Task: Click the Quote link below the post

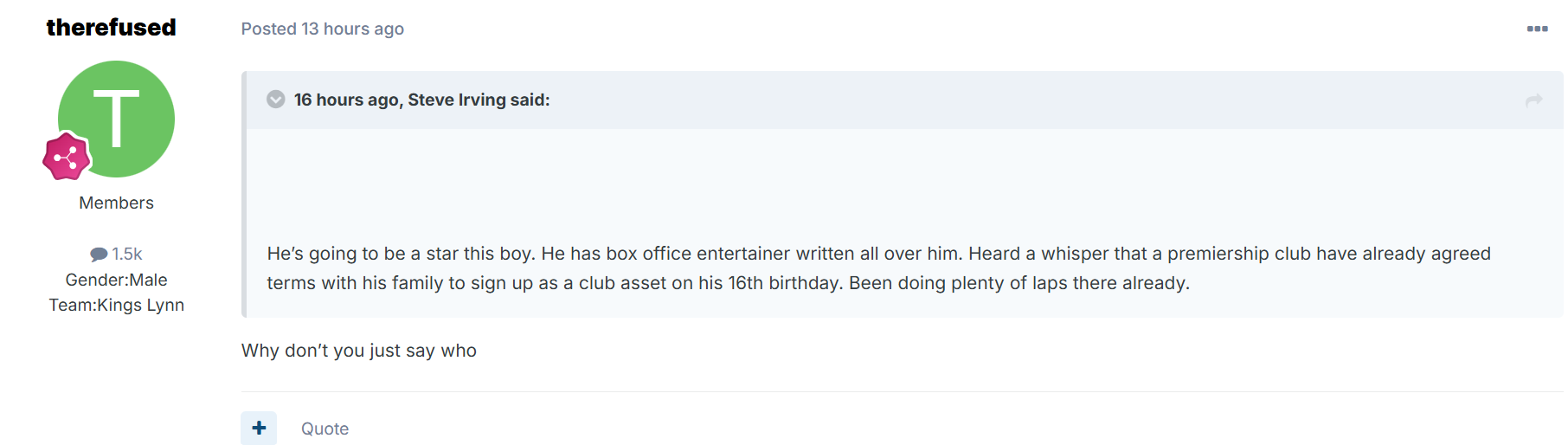Action: point(325,429)
